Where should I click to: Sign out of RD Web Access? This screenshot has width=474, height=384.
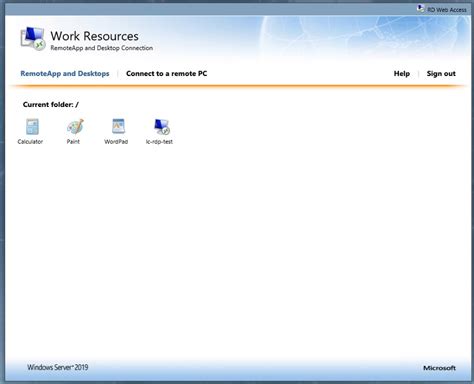(x=441, y=74)
